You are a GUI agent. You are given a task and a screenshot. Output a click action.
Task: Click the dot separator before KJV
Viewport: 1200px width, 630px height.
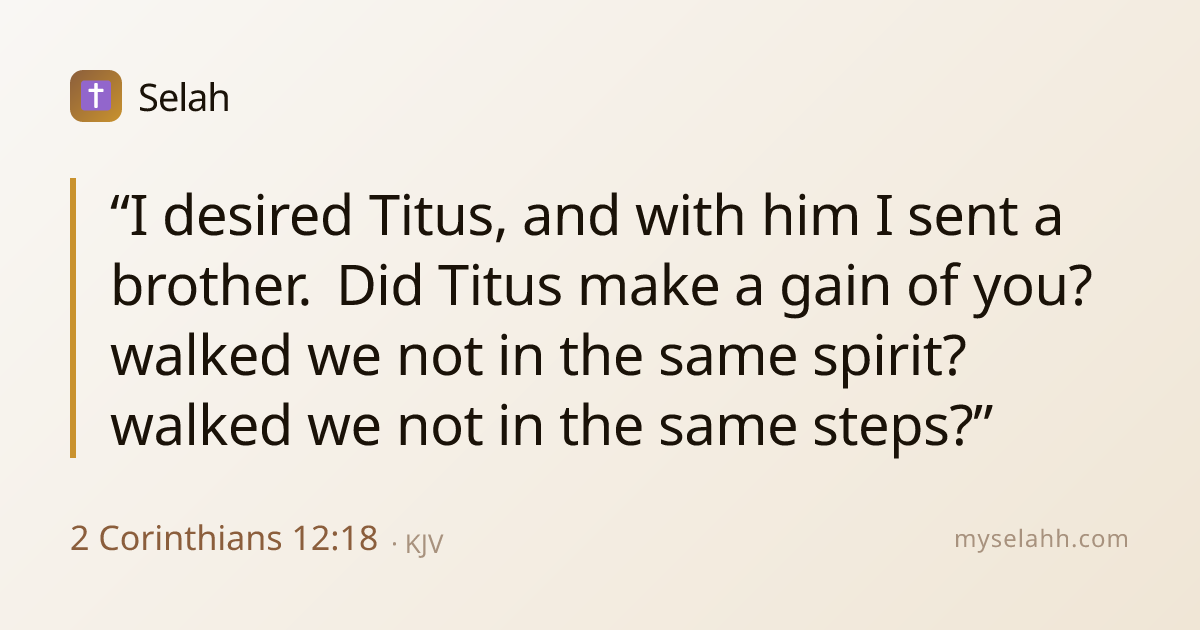tap(394, 545)
